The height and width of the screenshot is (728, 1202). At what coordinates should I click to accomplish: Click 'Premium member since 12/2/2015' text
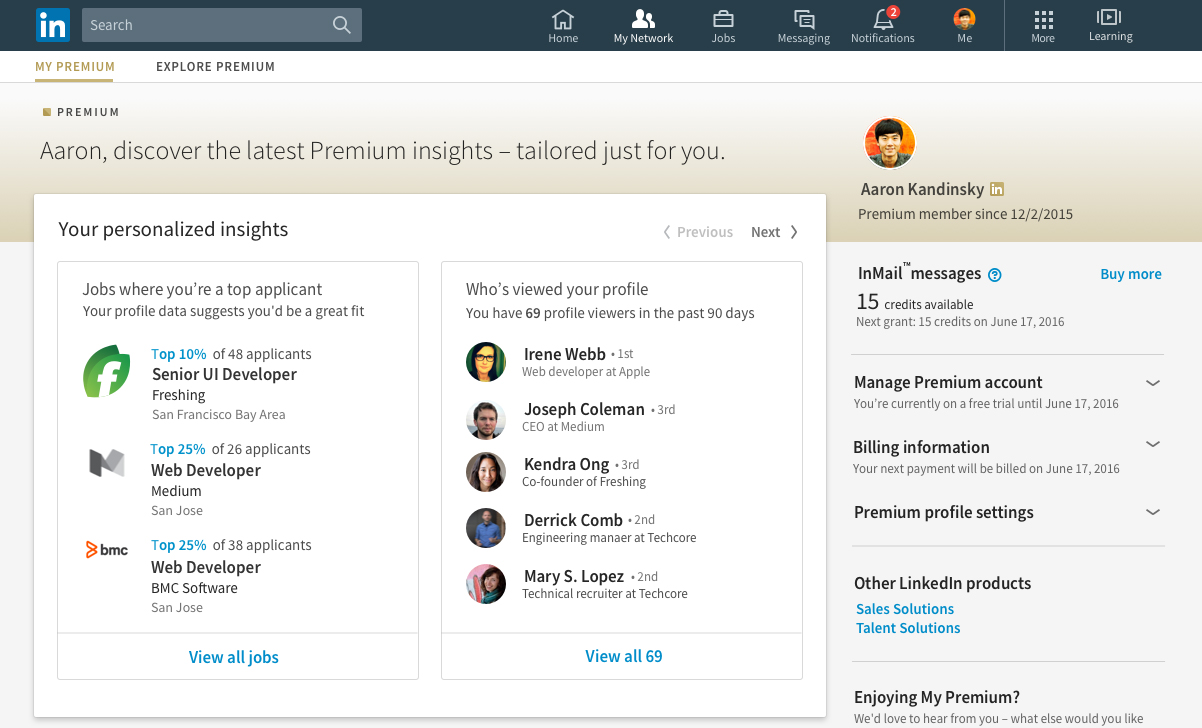point(966,214)
